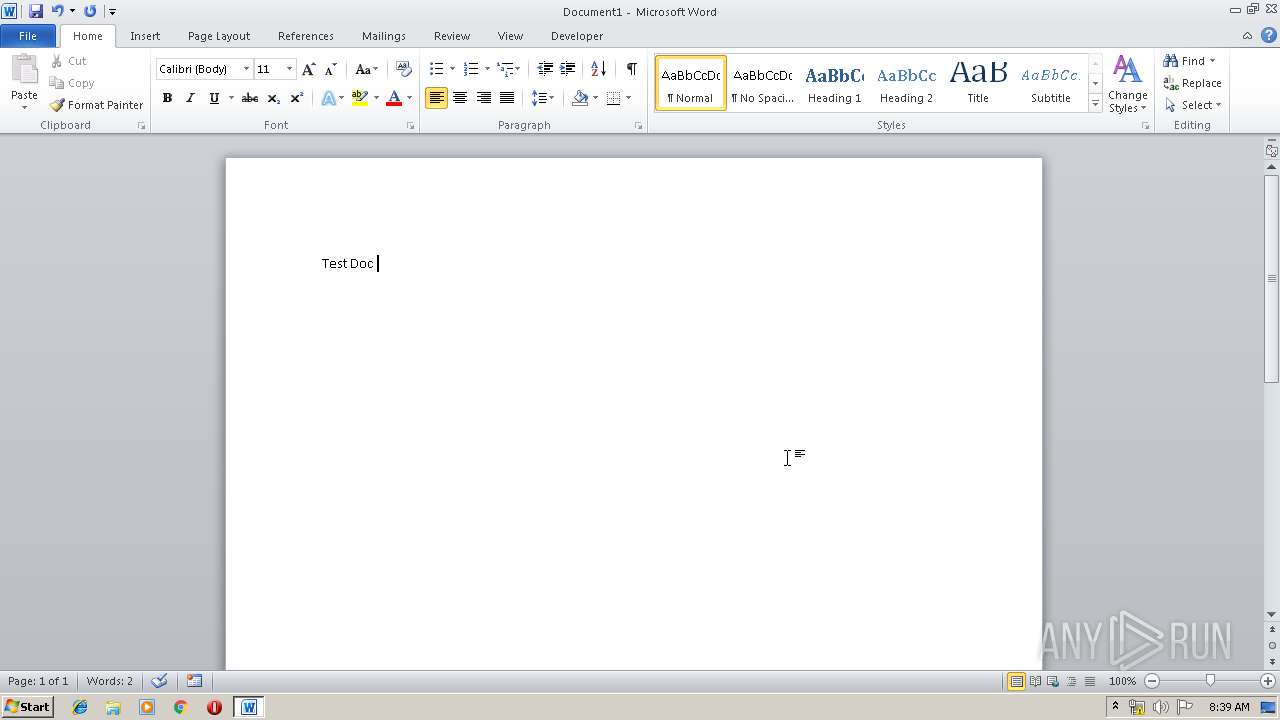Screen dimensions: 1280x720
Task: Click the Replace button
Action: point(1192,83)
